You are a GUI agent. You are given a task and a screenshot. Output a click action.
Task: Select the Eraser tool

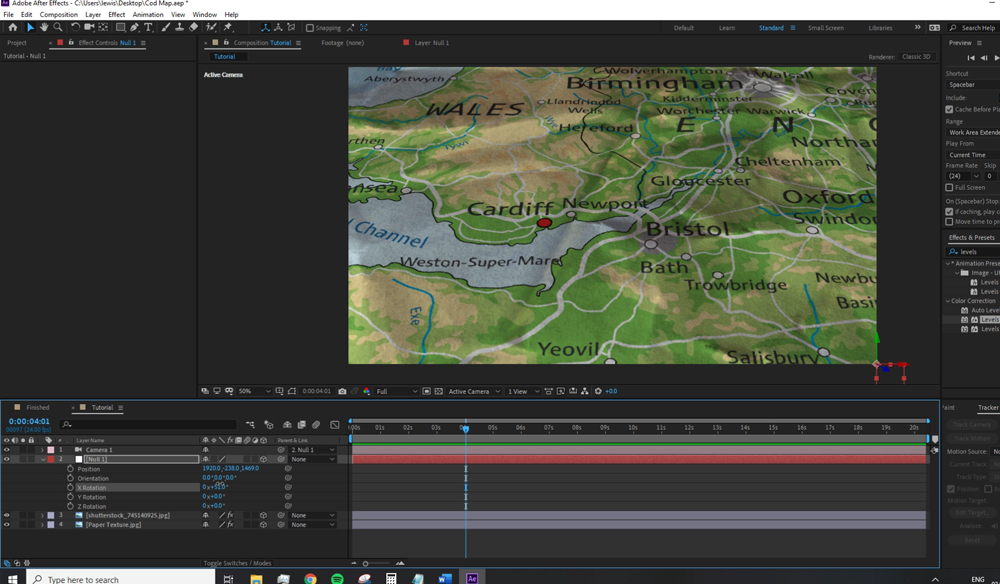pyautogui.click(x=194, y=27)
